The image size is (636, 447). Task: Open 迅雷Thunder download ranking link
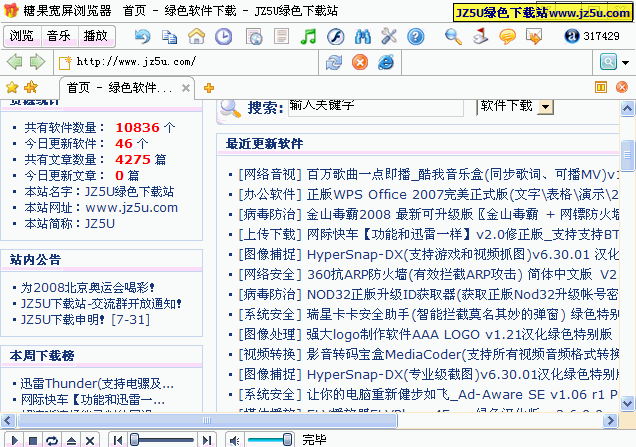point(97,383)
